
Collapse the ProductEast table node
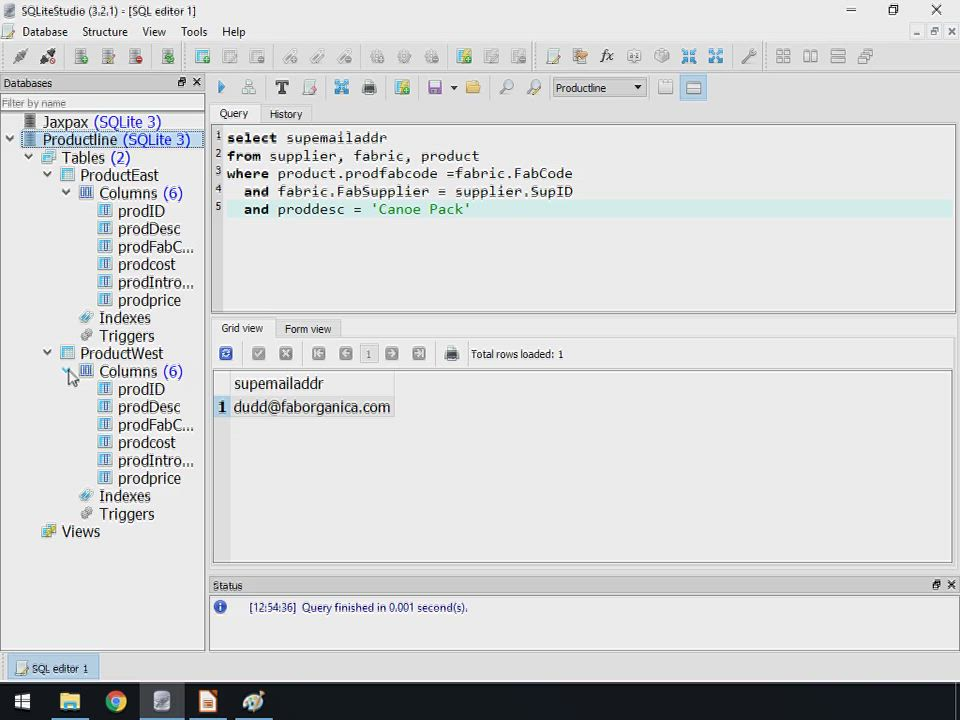click(x=47, y=175)
